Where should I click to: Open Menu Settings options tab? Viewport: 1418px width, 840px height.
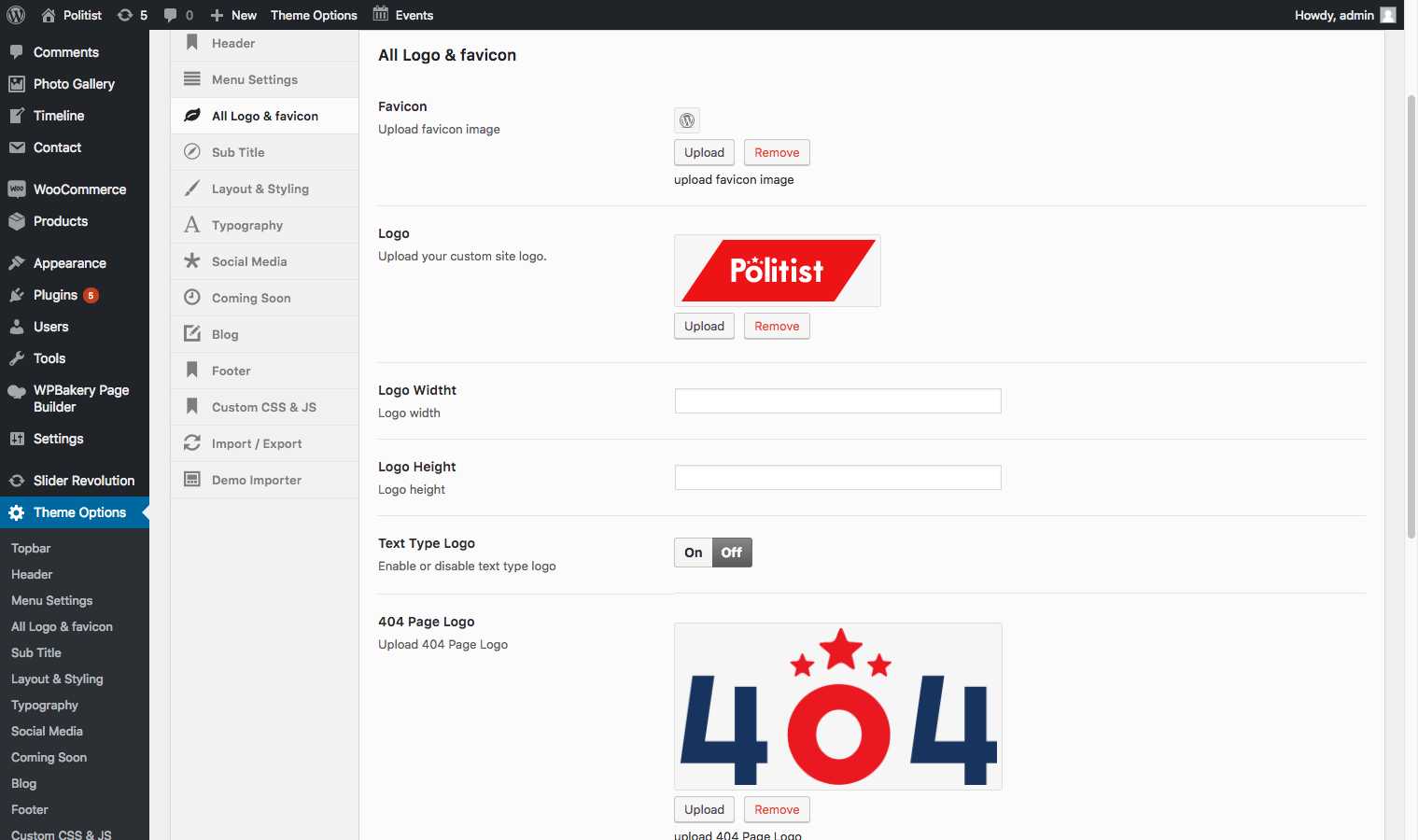tap(264, 79)
